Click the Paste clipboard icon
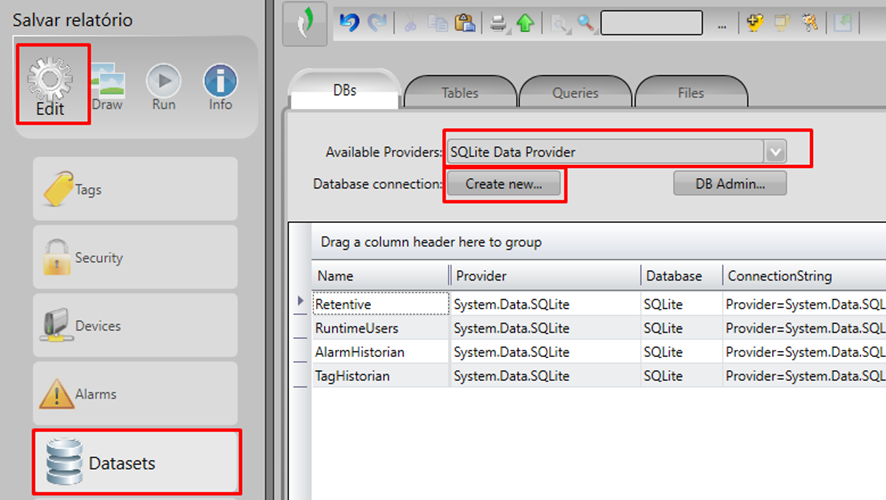Screen dimensions: 886x500 point(464,24)
